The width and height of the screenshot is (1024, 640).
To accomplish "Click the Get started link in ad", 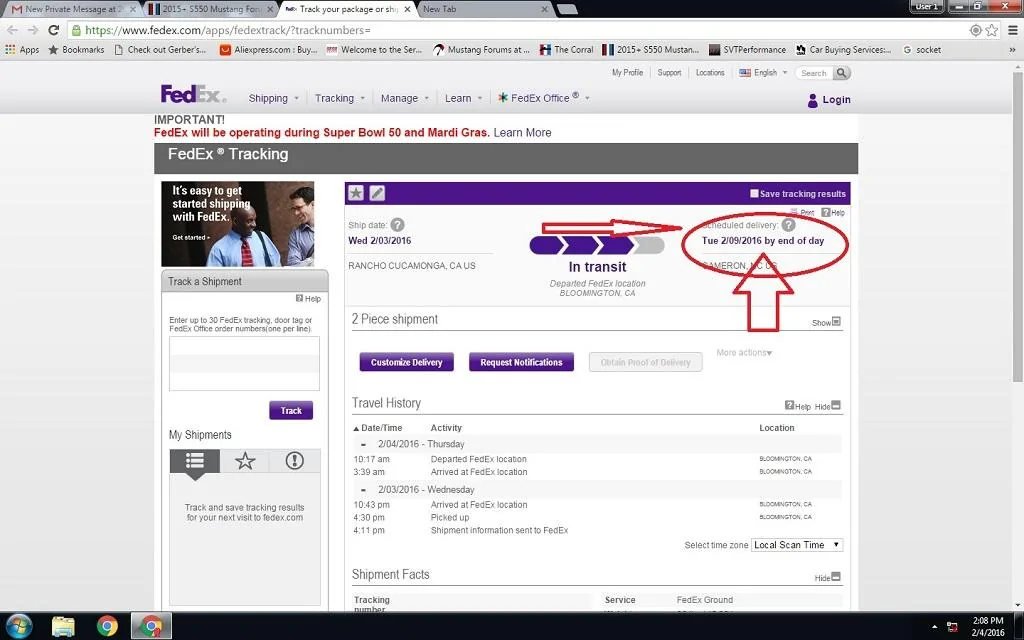I will (191, 238).
